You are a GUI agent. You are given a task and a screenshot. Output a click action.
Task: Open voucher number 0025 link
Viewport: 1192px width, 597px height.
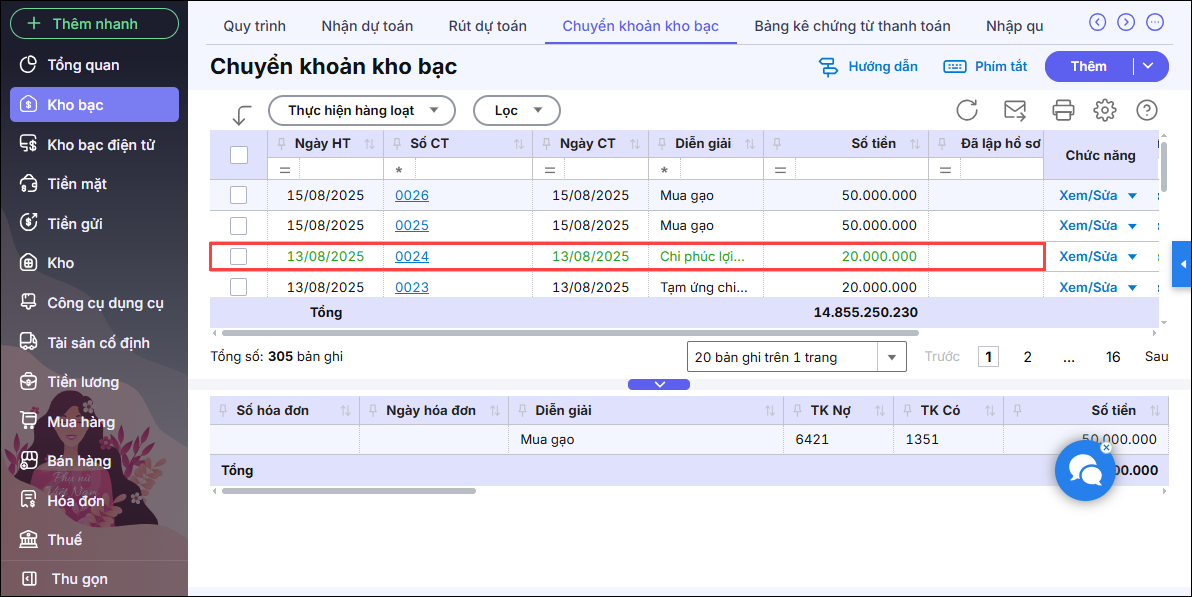412,226
